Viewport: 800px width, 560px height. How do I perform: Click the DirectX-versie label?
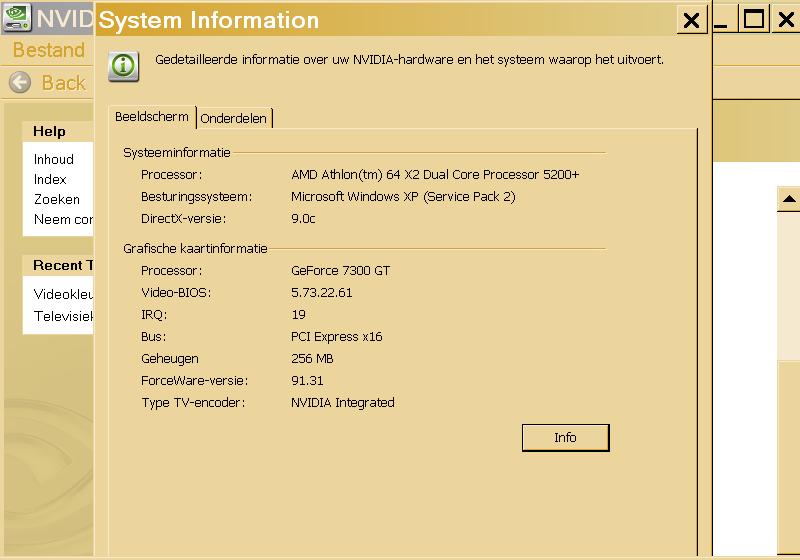183,219
